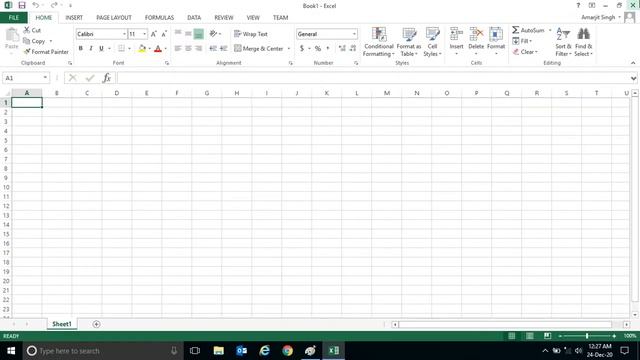Viewport: 640px width, 360px height.
Task: Toggle Bold formatting
Action: tap(81, 49)
